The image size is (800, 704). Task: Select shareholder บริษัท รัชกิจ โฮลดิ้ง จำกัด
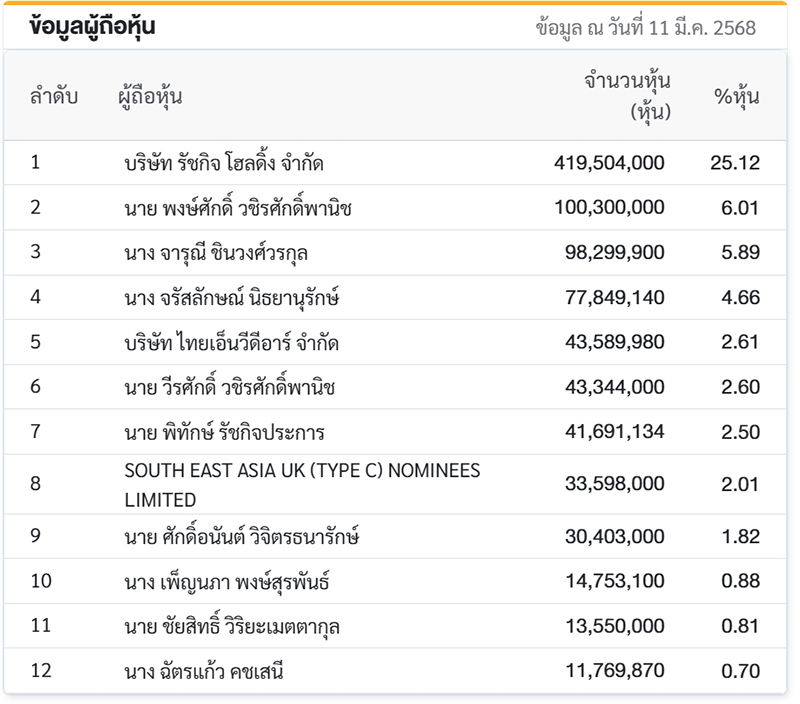[223, 163]
